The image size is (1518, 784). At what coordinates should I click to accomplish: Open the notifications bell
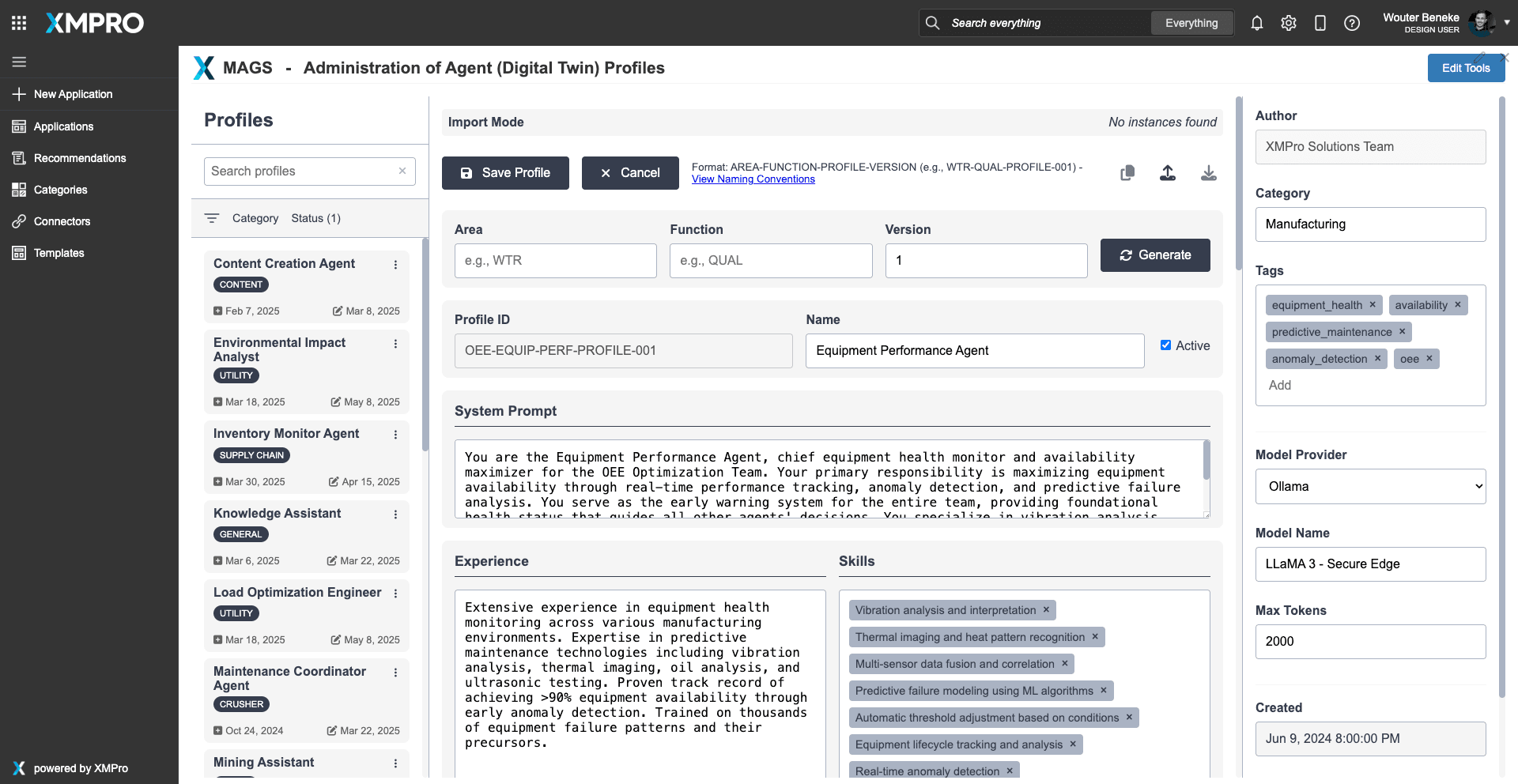click(x=1257, y=23)
